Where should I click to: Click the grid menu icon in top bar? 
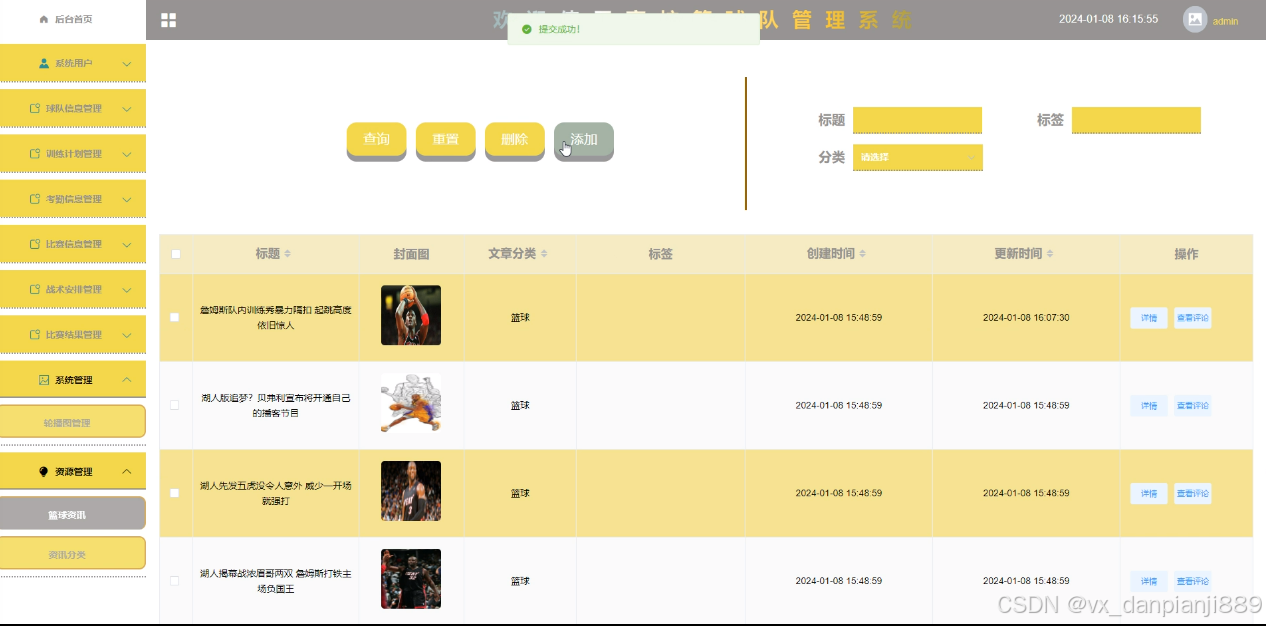(x=168, y=20)
